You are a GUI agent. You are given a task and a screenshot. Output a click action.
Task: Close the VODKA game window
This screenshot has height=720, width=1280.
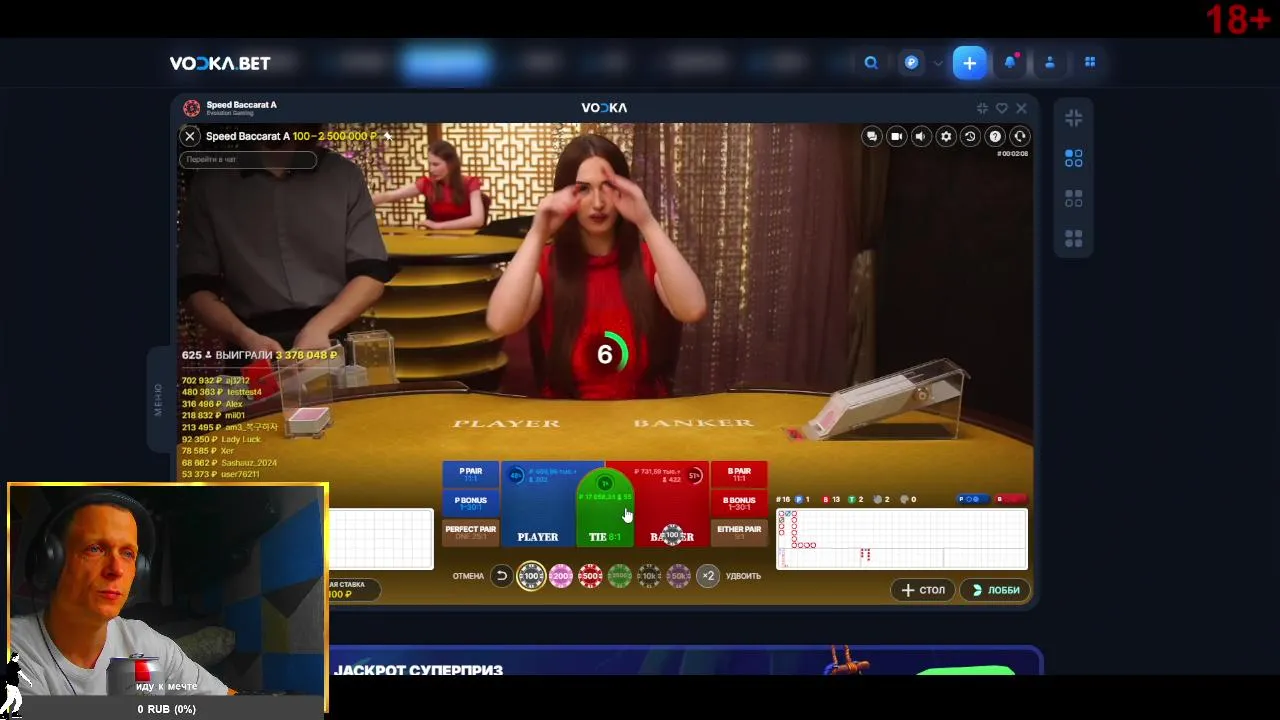(x=1021, y=108)
